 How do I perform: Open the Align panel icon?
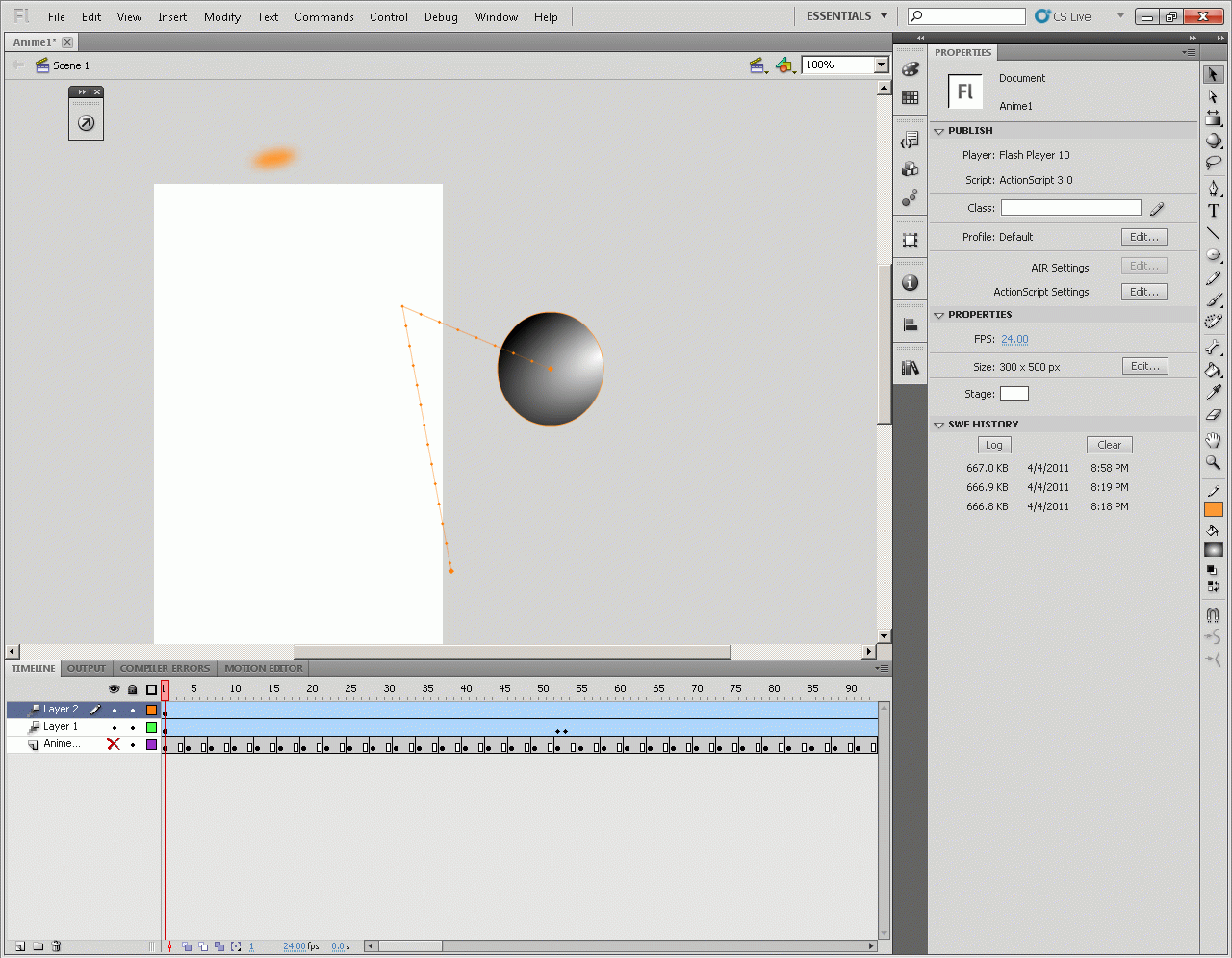point(910,325)
